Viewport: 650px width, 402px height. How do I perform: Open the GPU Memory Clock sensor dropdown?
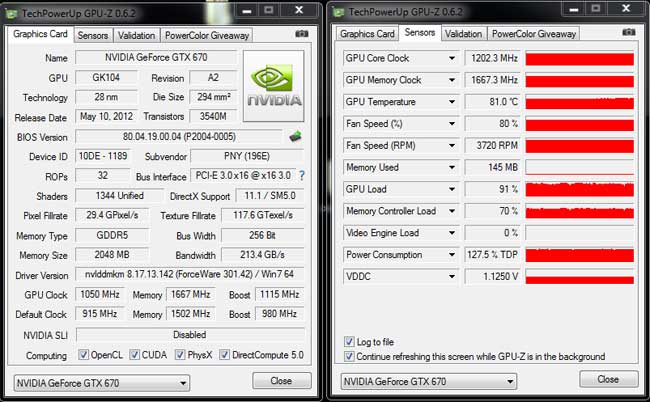(452, 80)
